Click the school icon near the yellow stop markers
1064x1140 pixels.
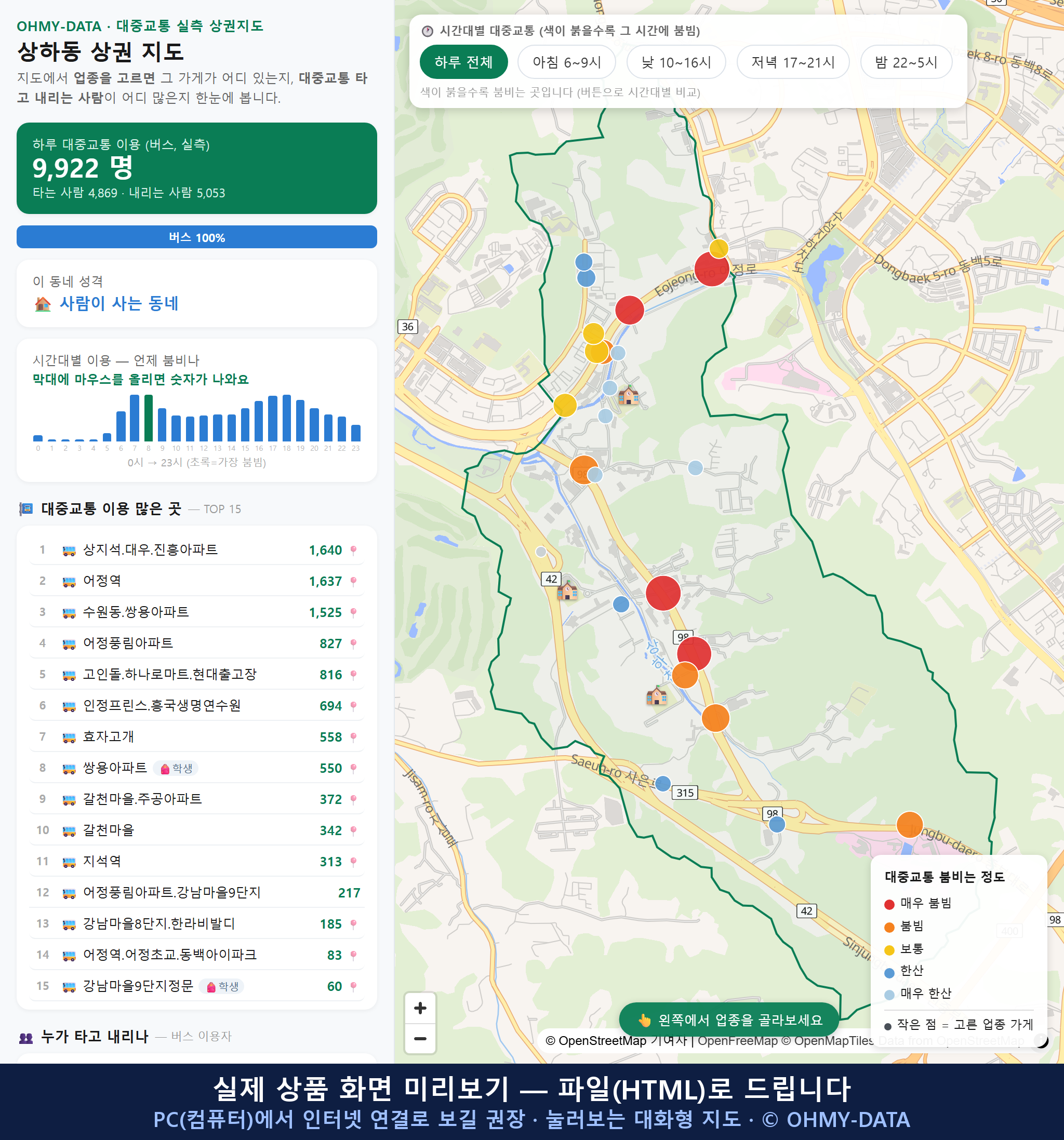point(629,395)
